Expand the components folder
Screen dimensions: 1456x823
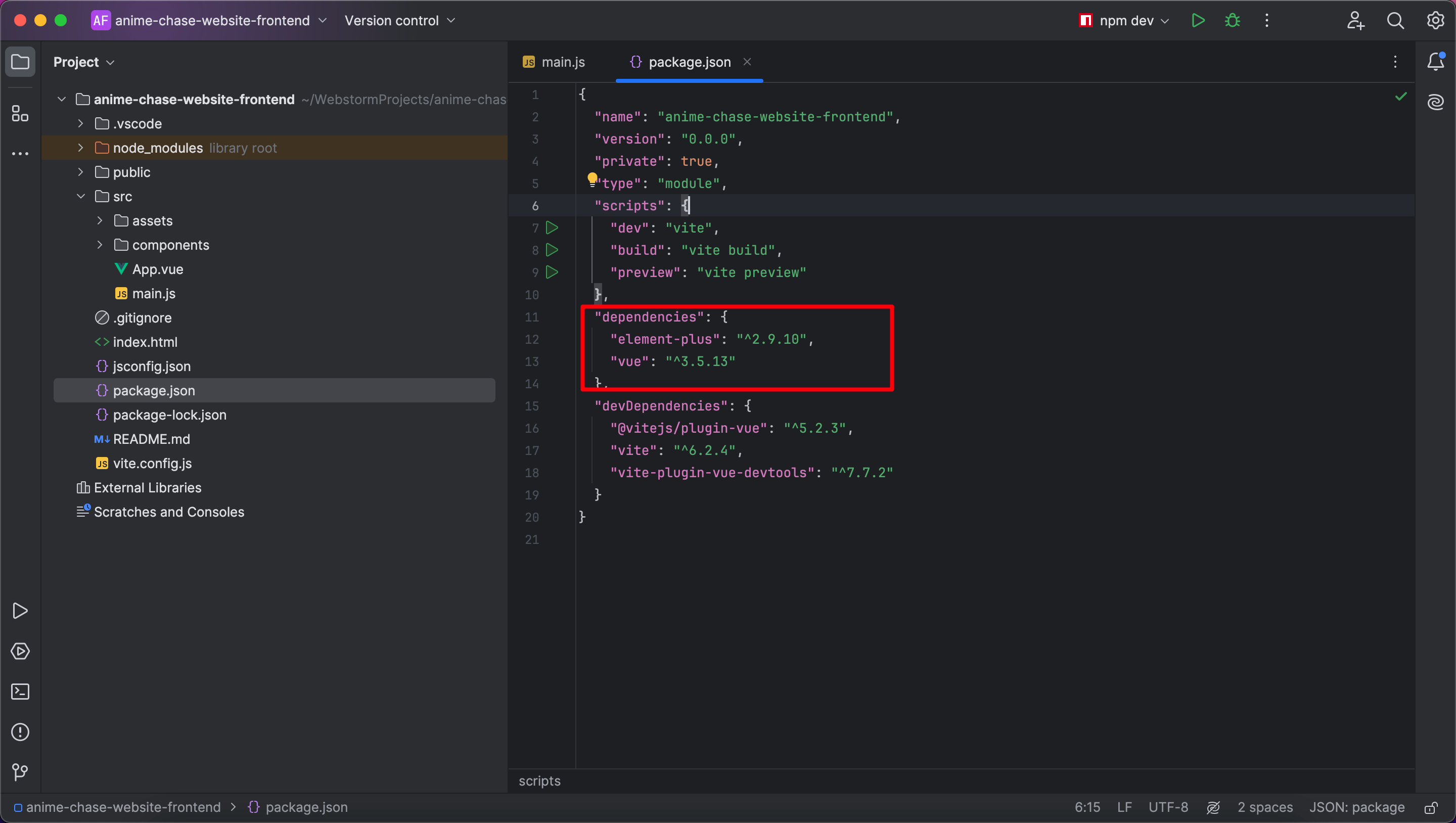100,245
